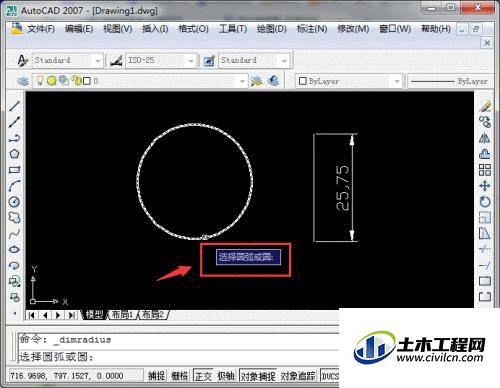
Task: Select the Rectangle draw tool
Action: (x=14, y=170)
